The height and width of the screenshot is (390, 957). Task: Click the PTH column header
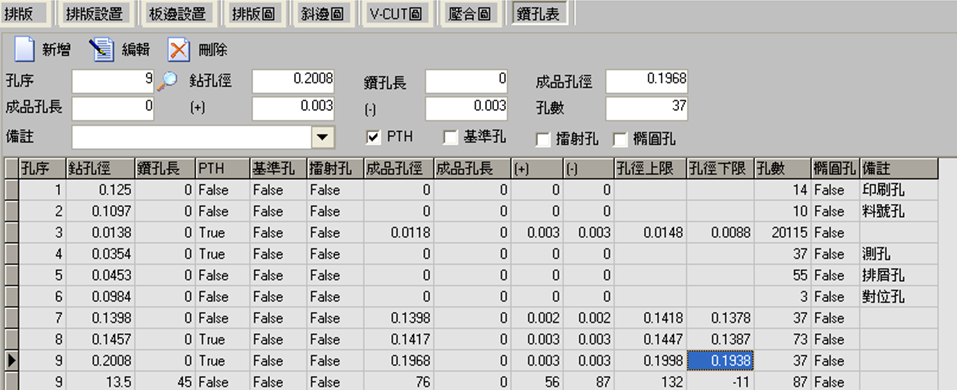coord(222,168)
